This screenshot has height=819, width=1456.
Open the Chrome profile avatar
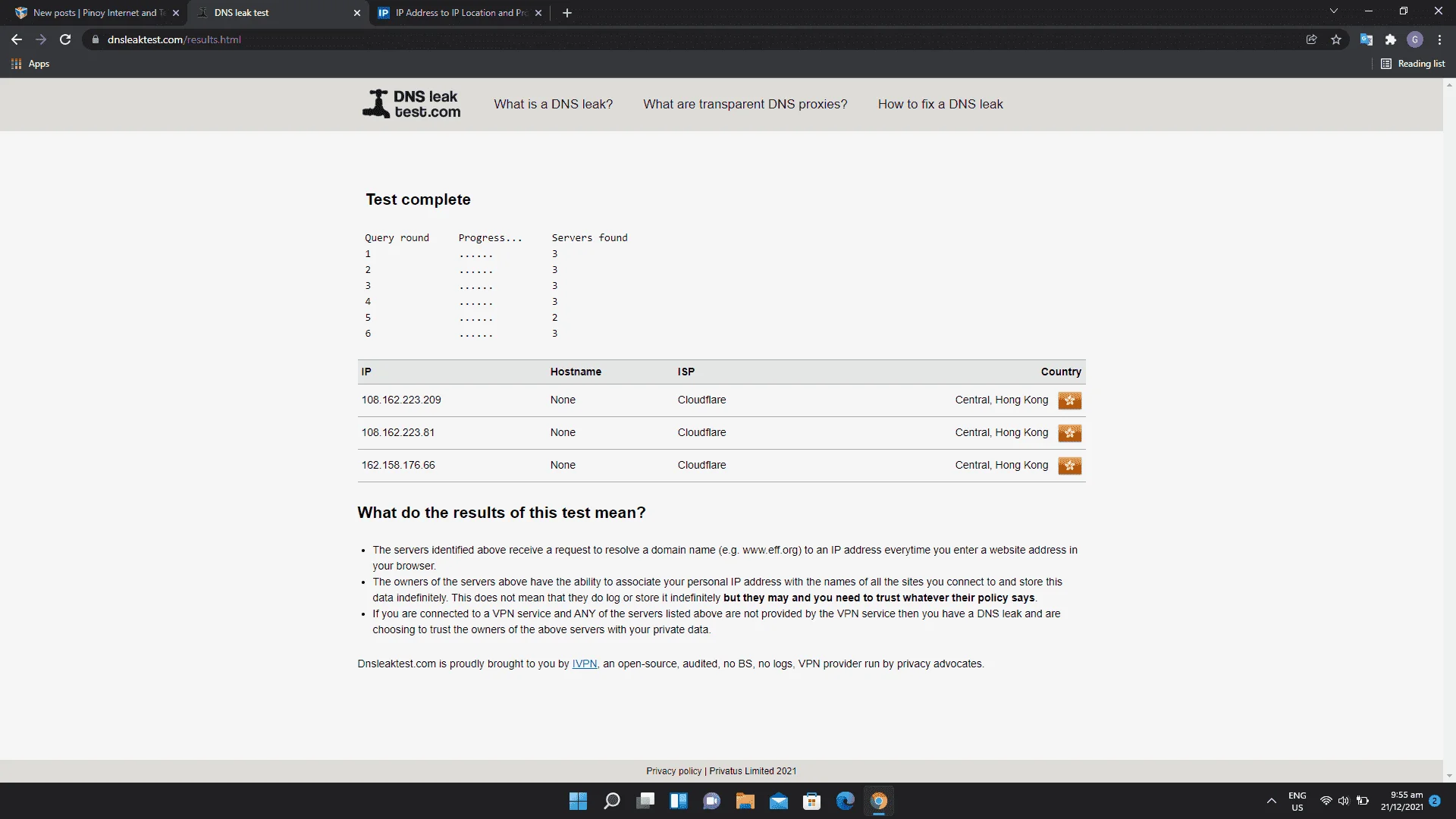(x=1415, y=39)
